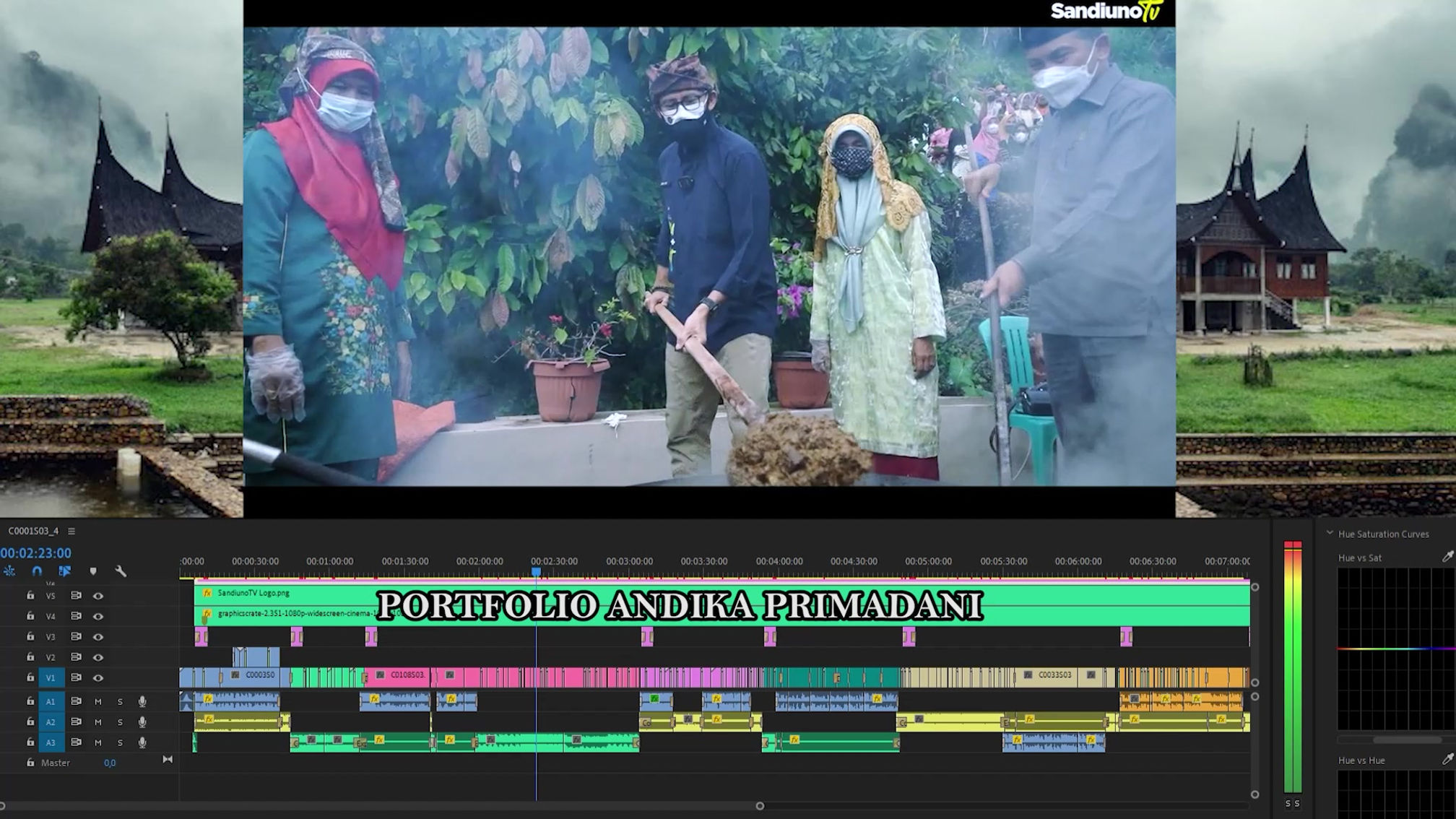Select the C0001S03_4 sequence tab
This screenshot has height=819, width=1456.
click(33, 531)
